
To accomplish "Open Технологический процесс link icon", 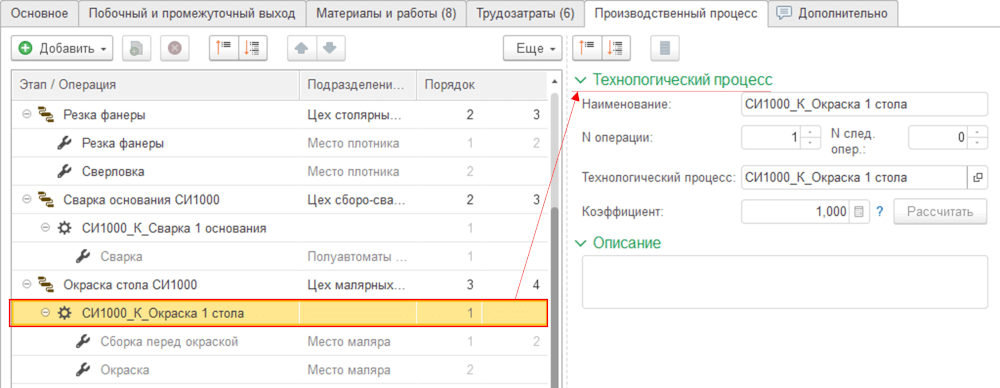I will pyautogui.click(x=976, y=177).
